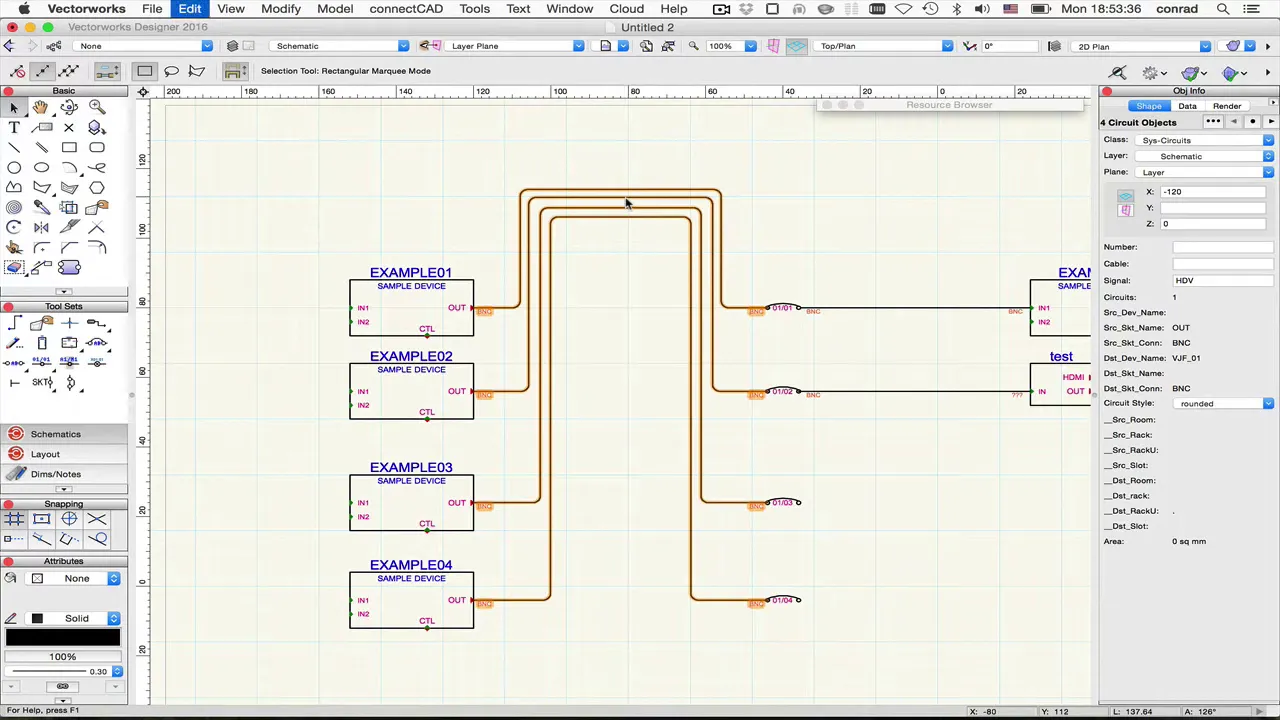The image size is (1280, 720).
Task: Open the Modify menu
Action: point(281,9)
